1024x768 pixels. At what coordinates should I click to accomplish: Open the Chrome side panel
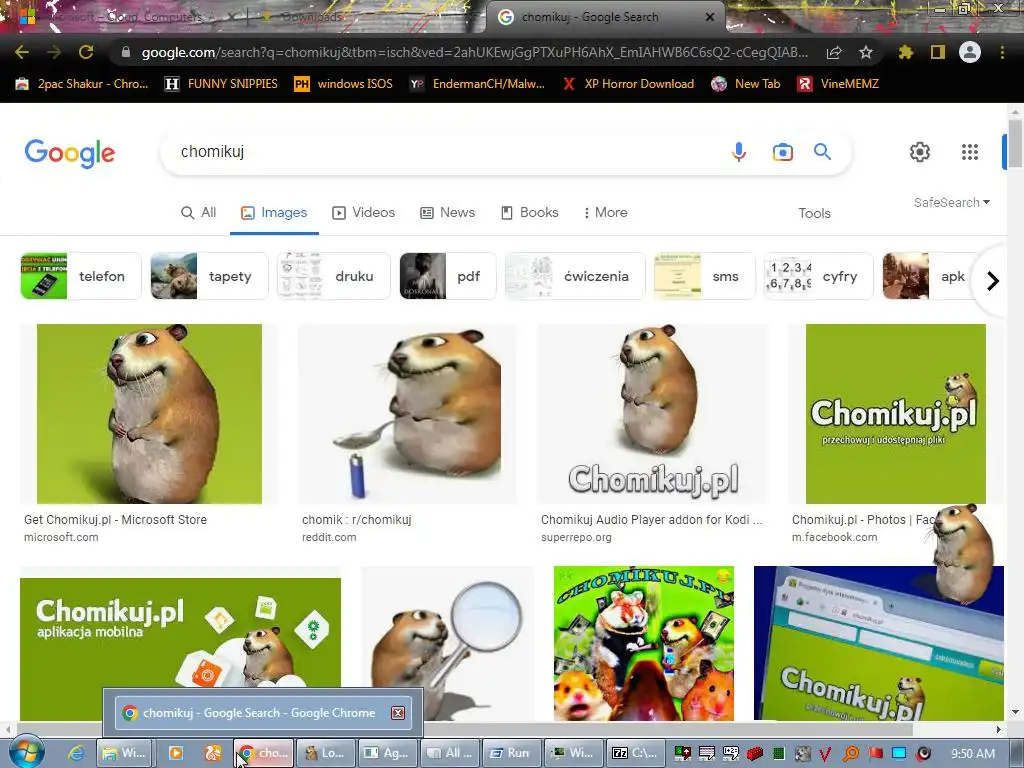[x=938, y=52]
